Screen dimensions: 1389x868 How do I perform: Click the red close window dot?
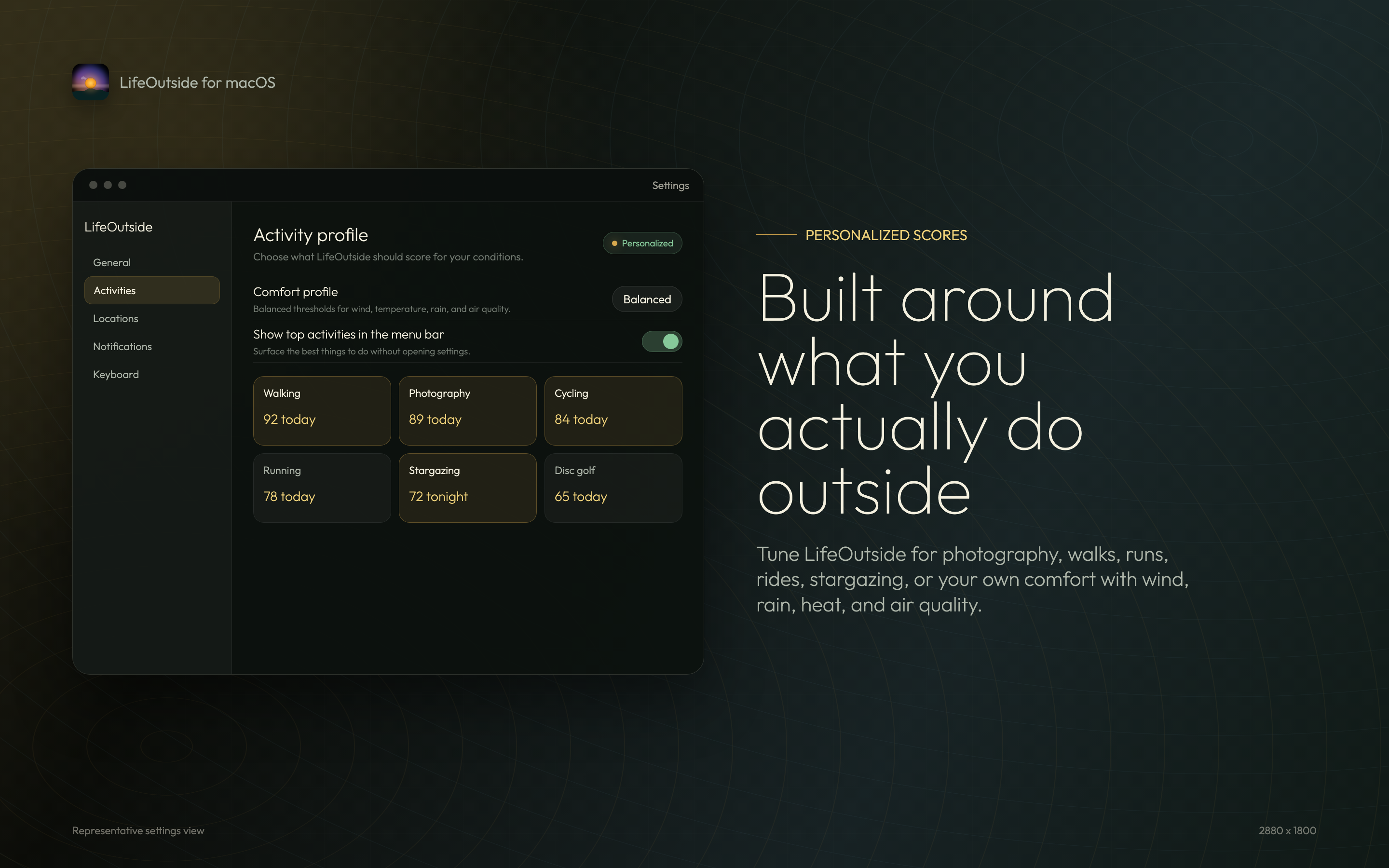point(93,185)
